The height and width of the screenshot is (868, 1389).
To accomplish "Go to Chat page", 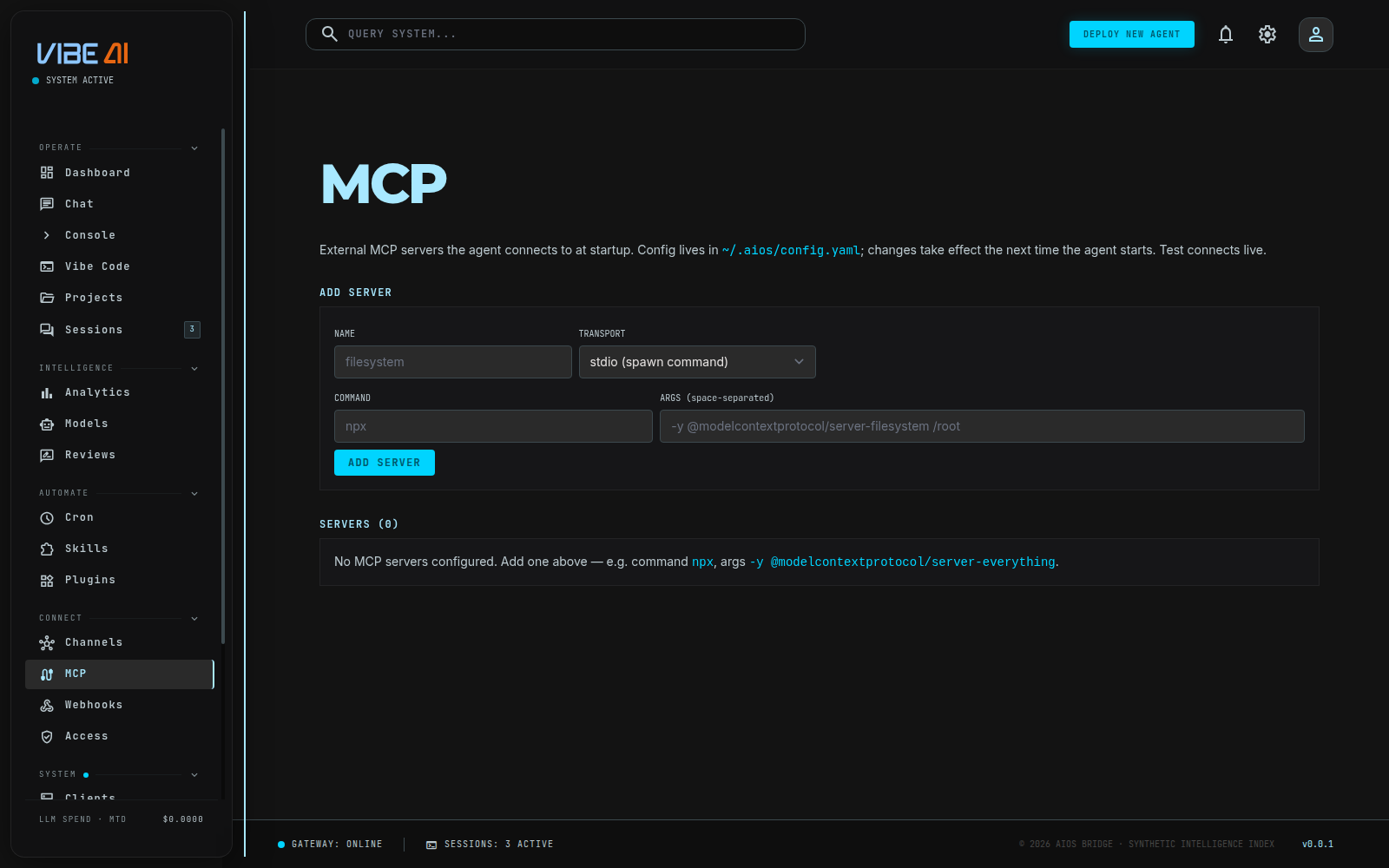I will point(120,204).
